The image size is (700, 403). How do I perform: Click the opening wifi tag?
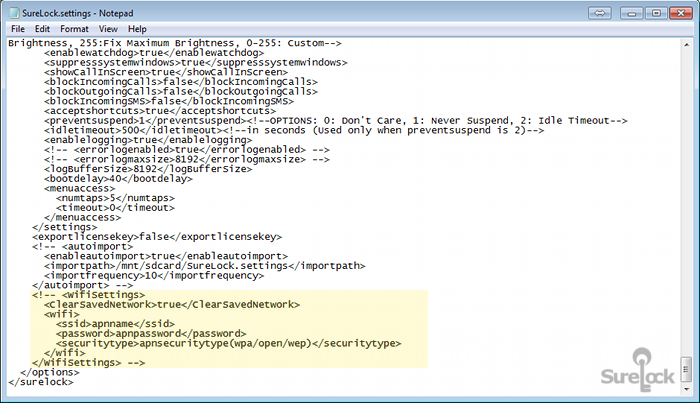(62, 314)
